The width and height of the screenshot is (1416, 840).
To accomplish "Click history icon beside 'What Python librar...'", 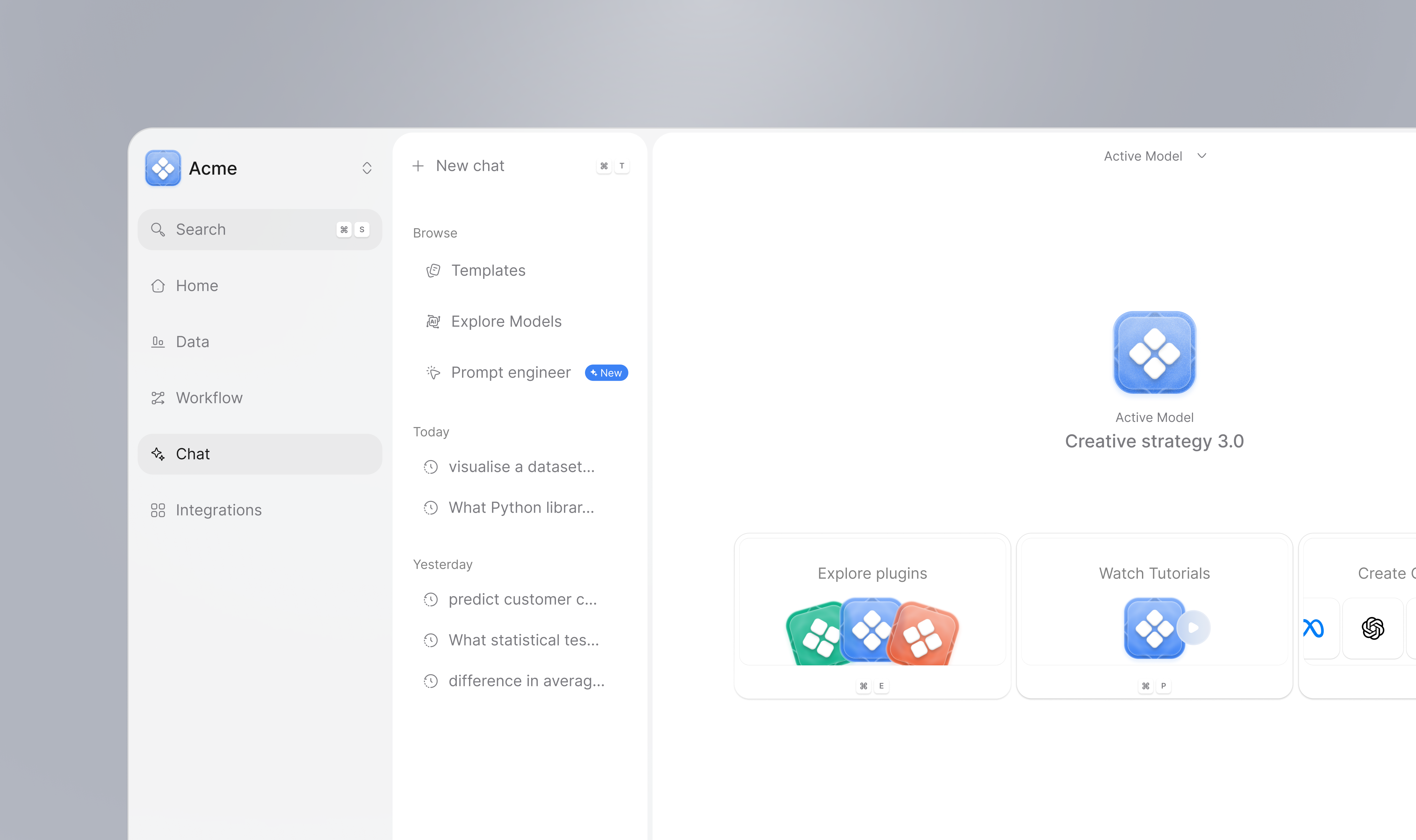I will 431,508.
